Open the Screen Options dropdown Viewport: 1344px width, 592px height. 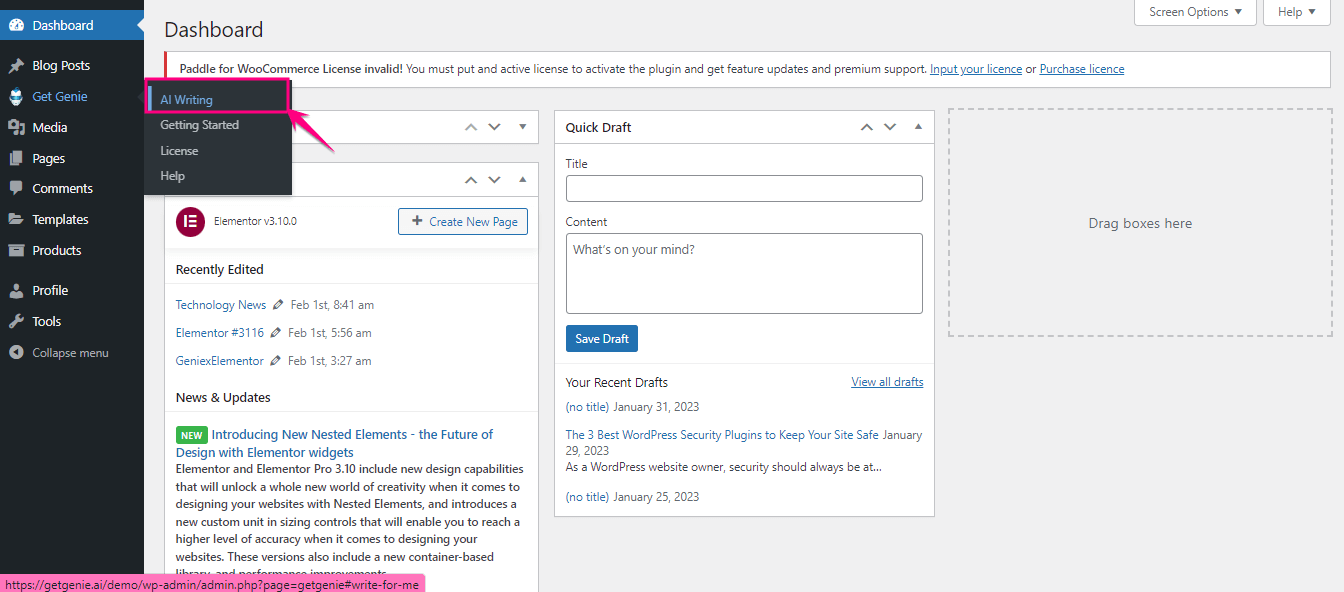point(1195,12)
